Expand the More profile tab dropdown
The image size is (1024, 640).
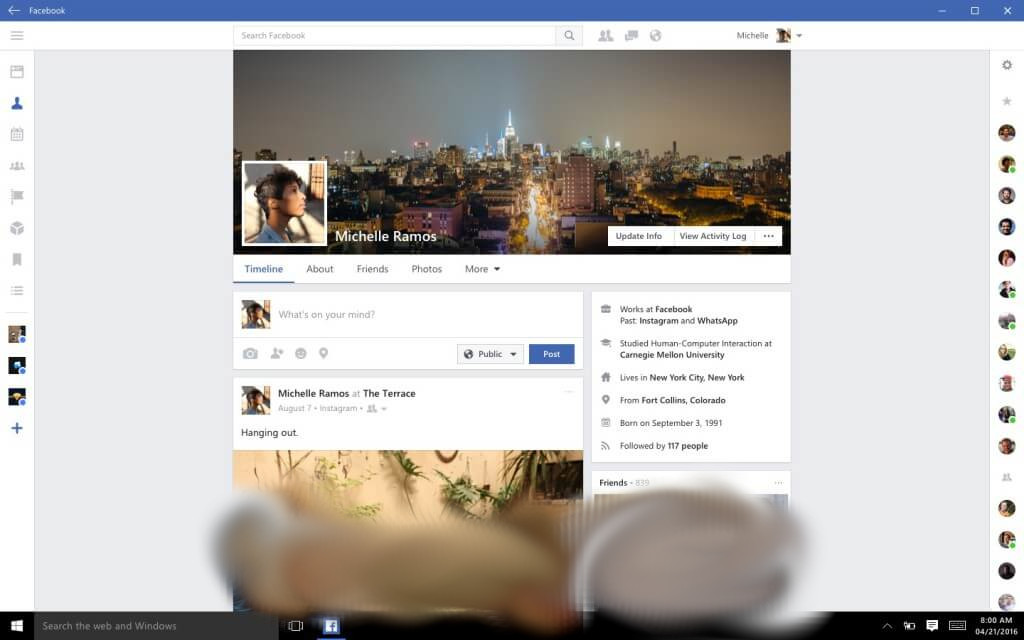coord(482,269)
